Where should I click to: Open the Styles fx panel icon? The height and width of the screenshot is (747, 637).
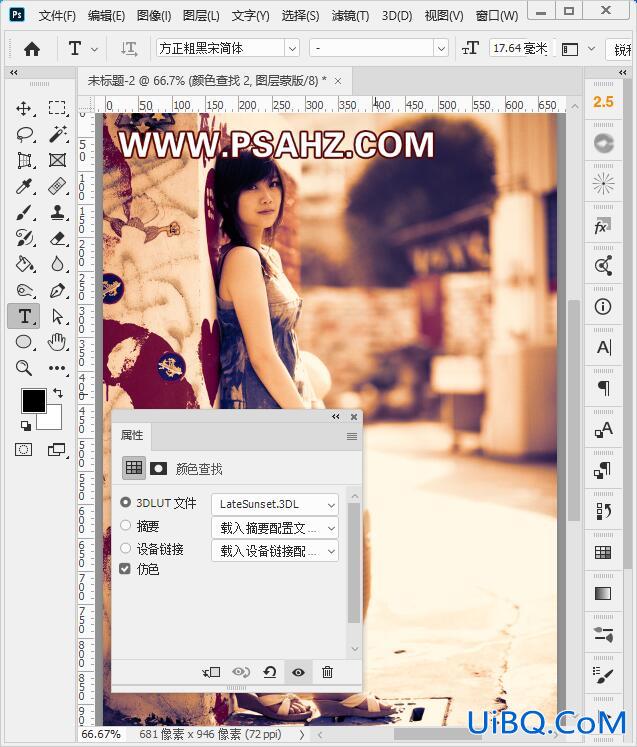[x=603, y=226]
